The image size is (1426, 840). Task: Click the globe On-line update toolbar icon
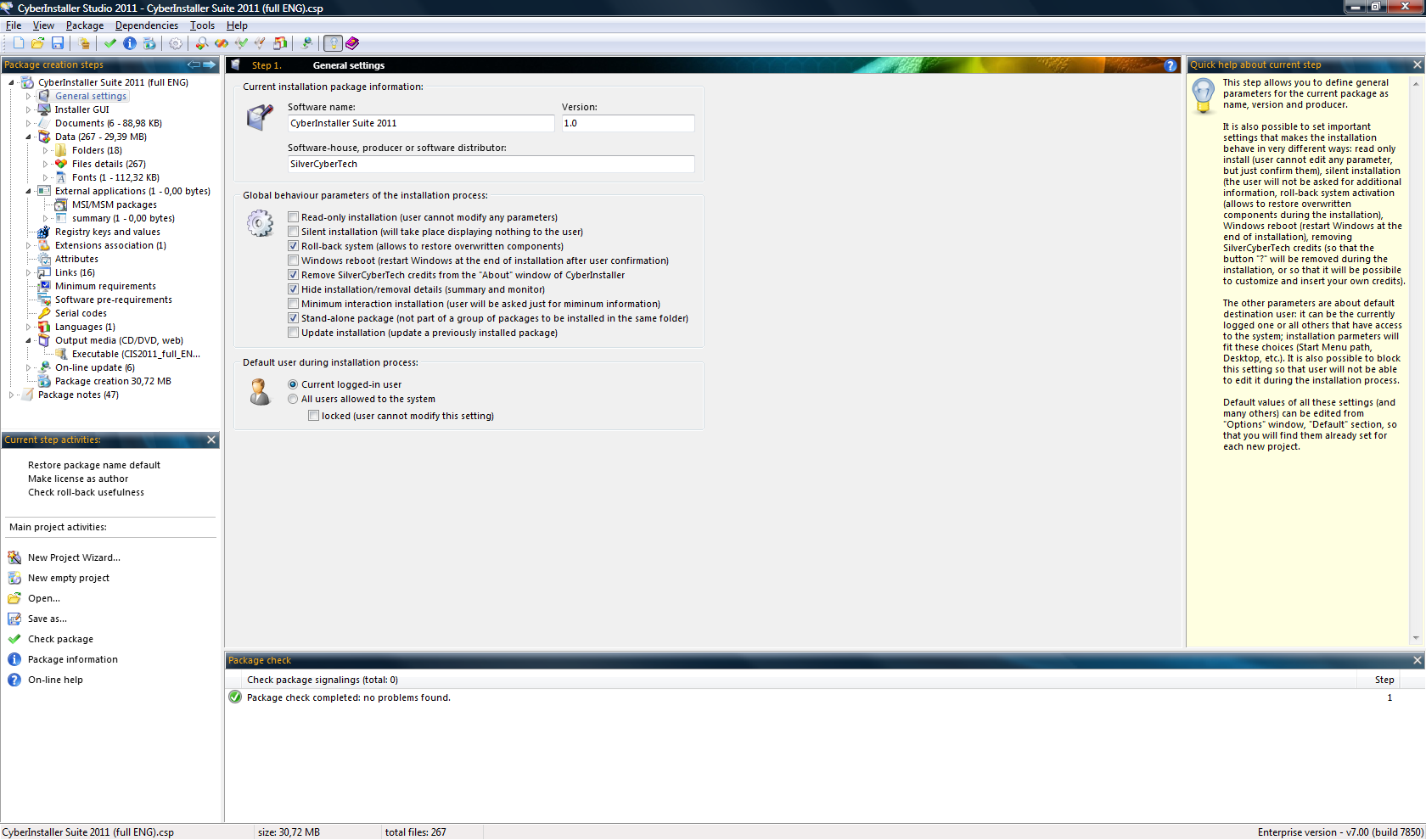pos(306,43)
